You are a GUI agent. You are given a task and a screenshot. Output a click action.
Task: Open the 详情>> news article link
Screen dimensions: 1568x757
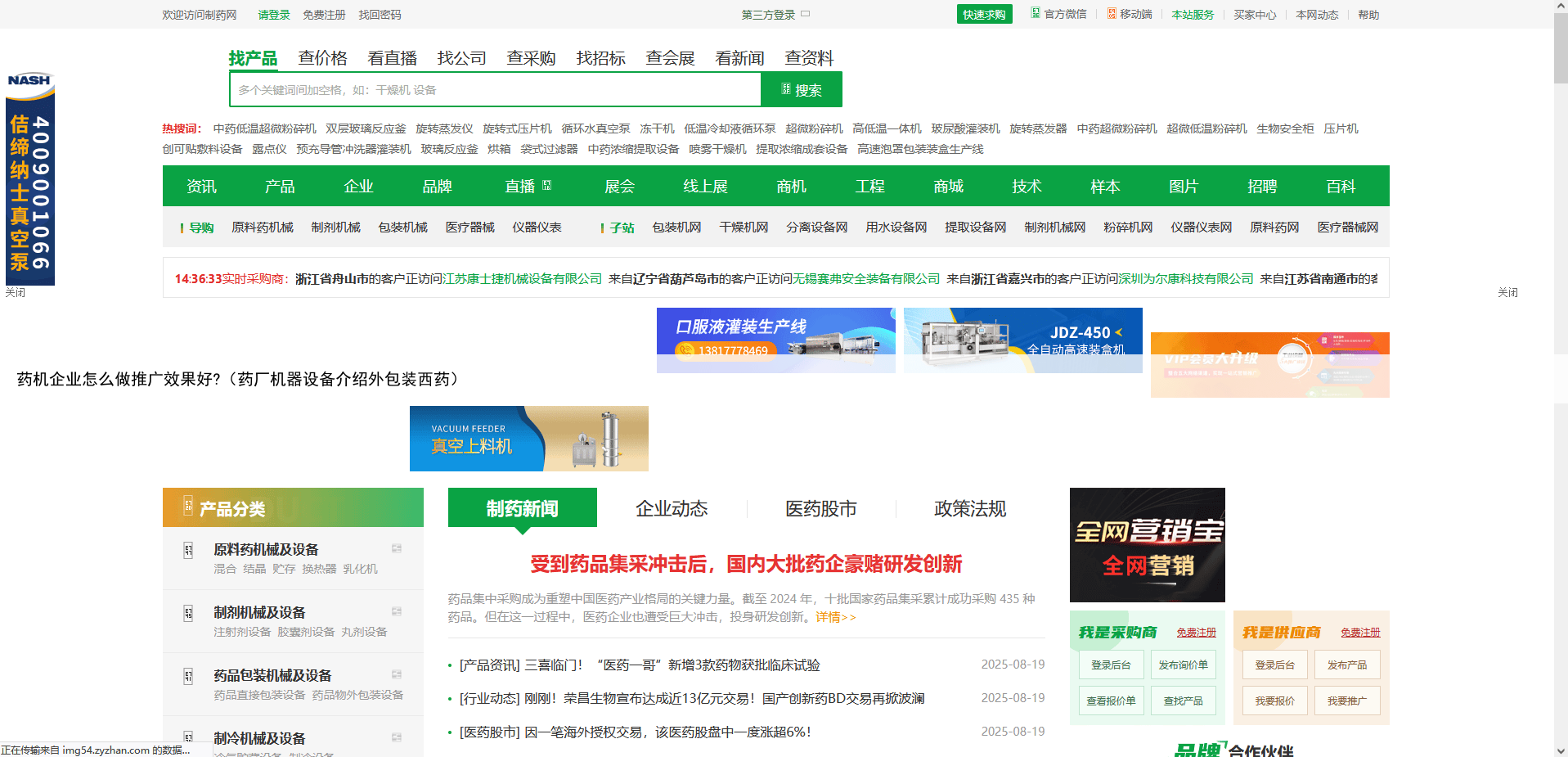coord(835,617)
